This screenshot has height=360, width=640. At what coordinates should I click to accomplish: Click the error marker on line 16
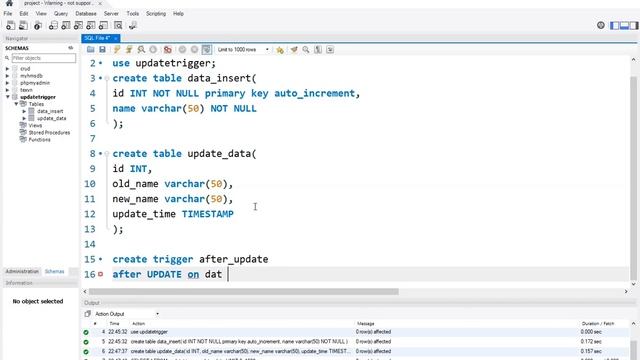point(100,274)
